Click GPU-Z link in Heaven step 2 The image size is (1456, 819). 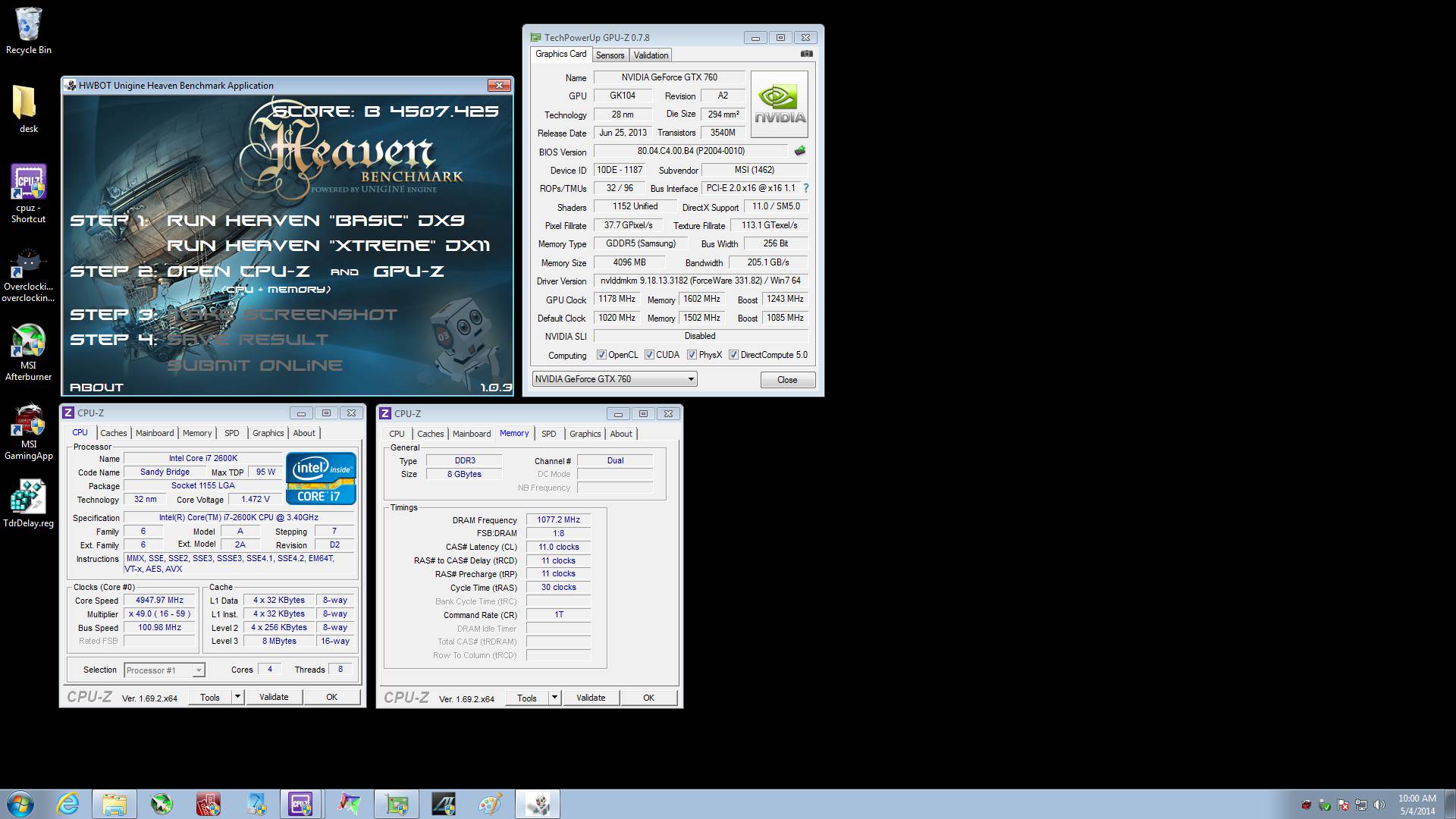click(408, 271)
